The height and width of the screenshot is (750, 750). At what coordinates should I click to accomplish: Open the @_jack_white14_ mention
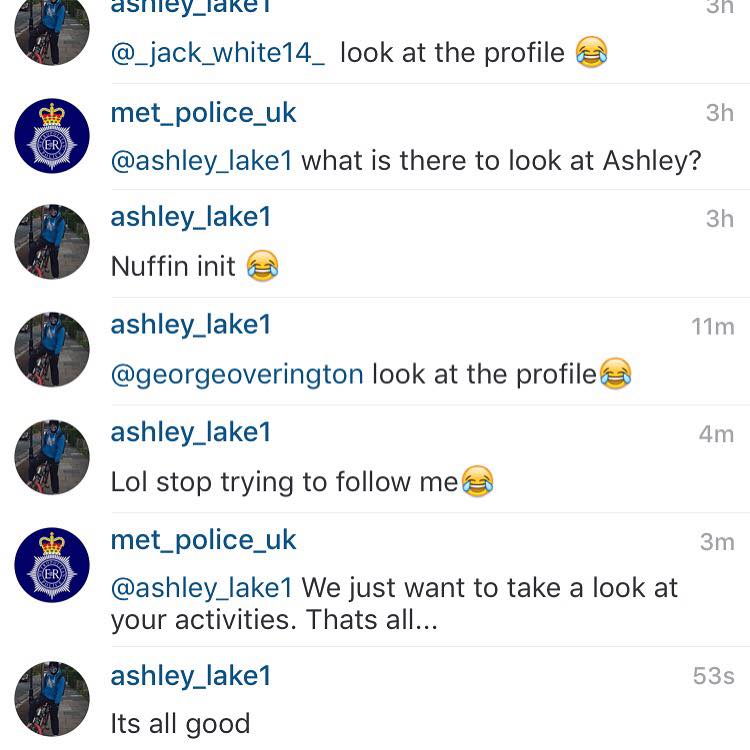point(218,53)
